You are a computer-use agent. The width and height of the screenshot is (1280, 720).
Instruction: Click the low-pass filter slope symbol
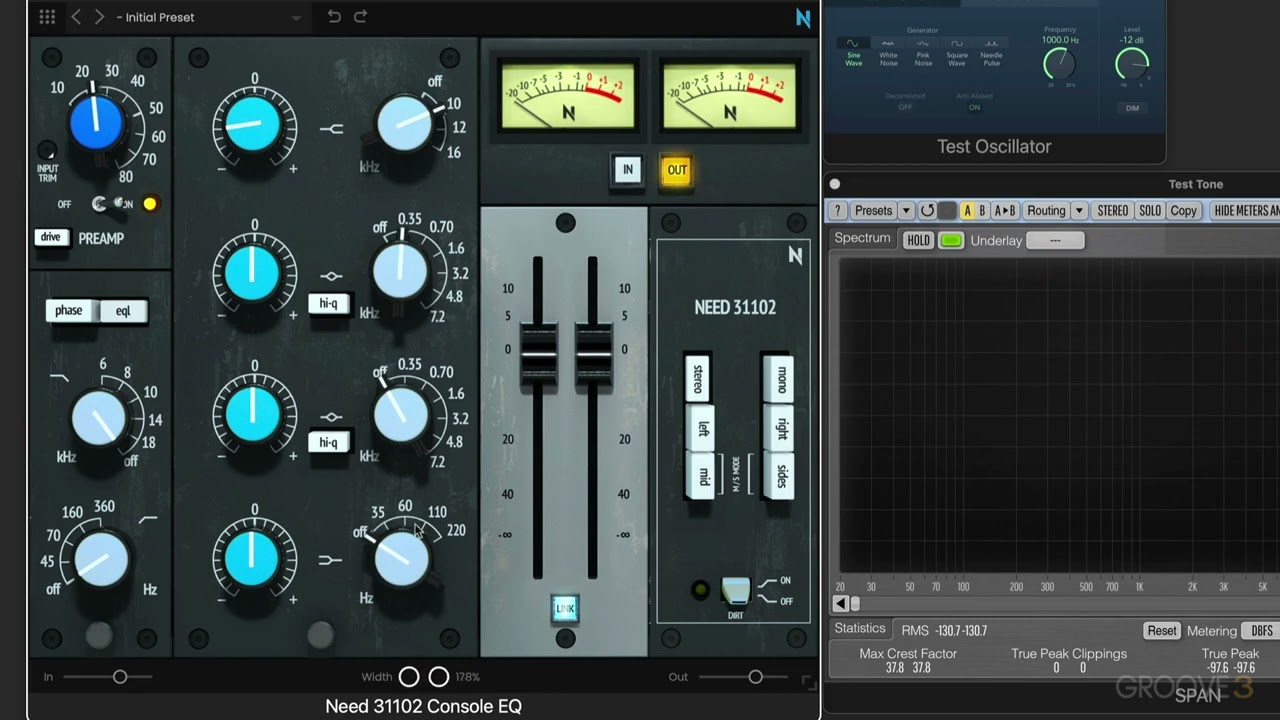point(59,379)
